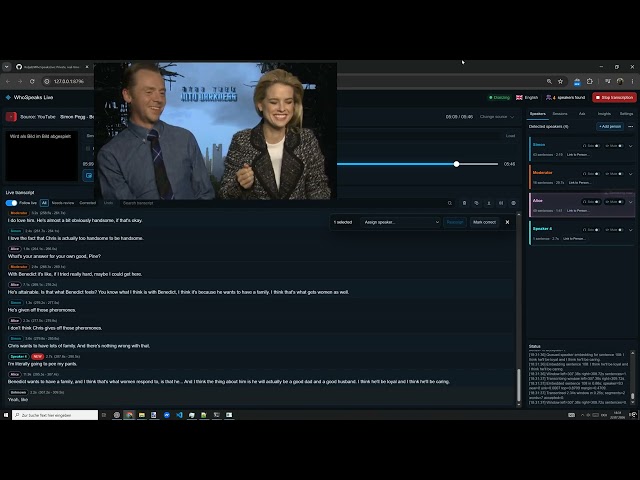This screenshot has width=640, height=480.
Task: Toggle Solo for speaker Alice
Action: point(591,202)
